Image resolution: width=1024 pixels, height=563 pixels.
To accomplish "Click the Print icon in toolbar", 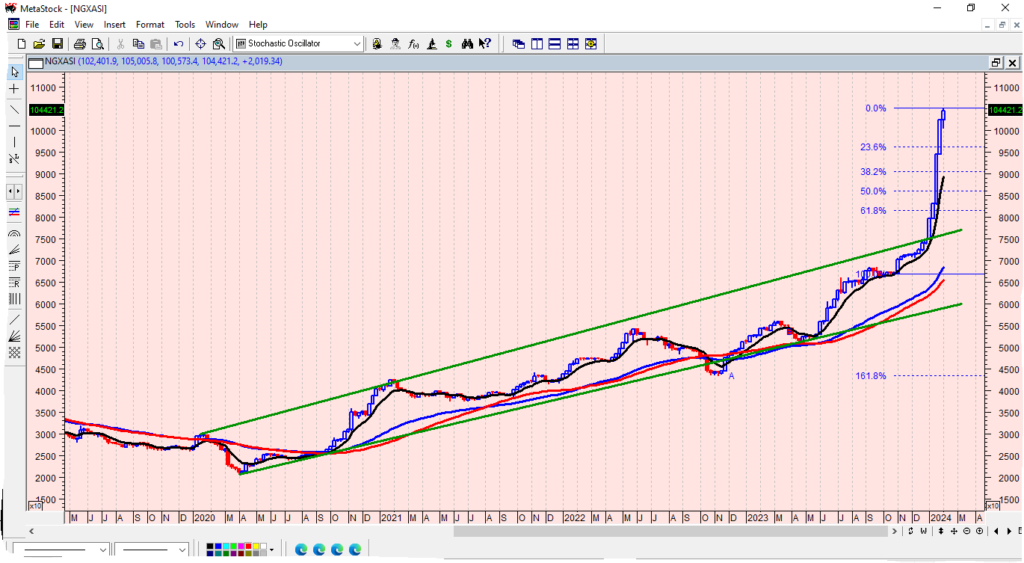I will pyautogui.click(x=80, y=44).
